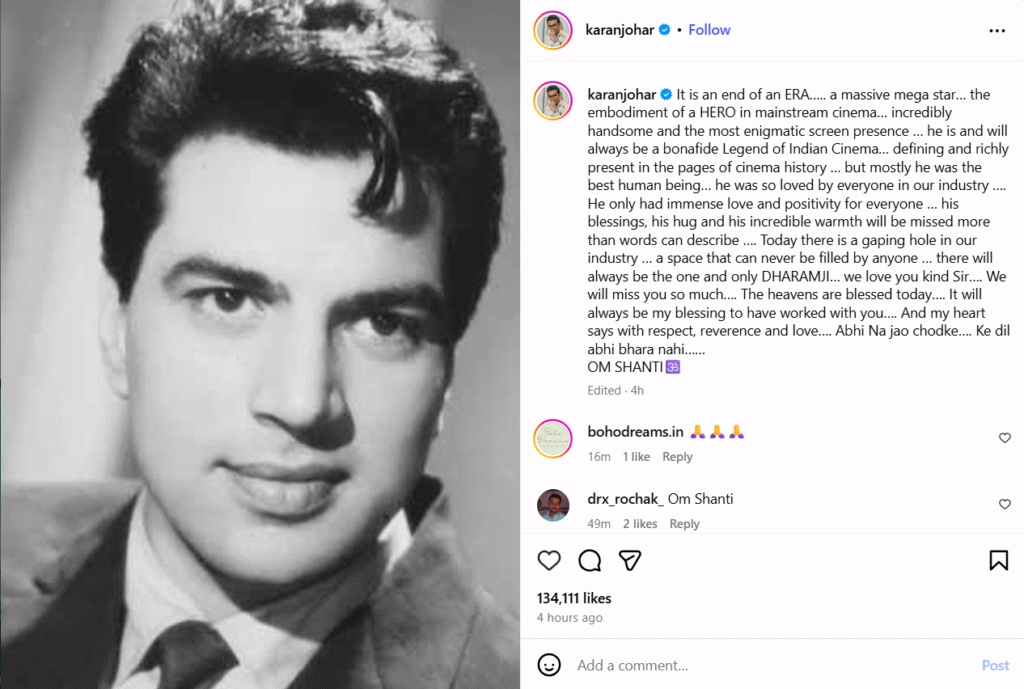
Task: Open the three-dot more options menu
Action: [x=997, y=31]
